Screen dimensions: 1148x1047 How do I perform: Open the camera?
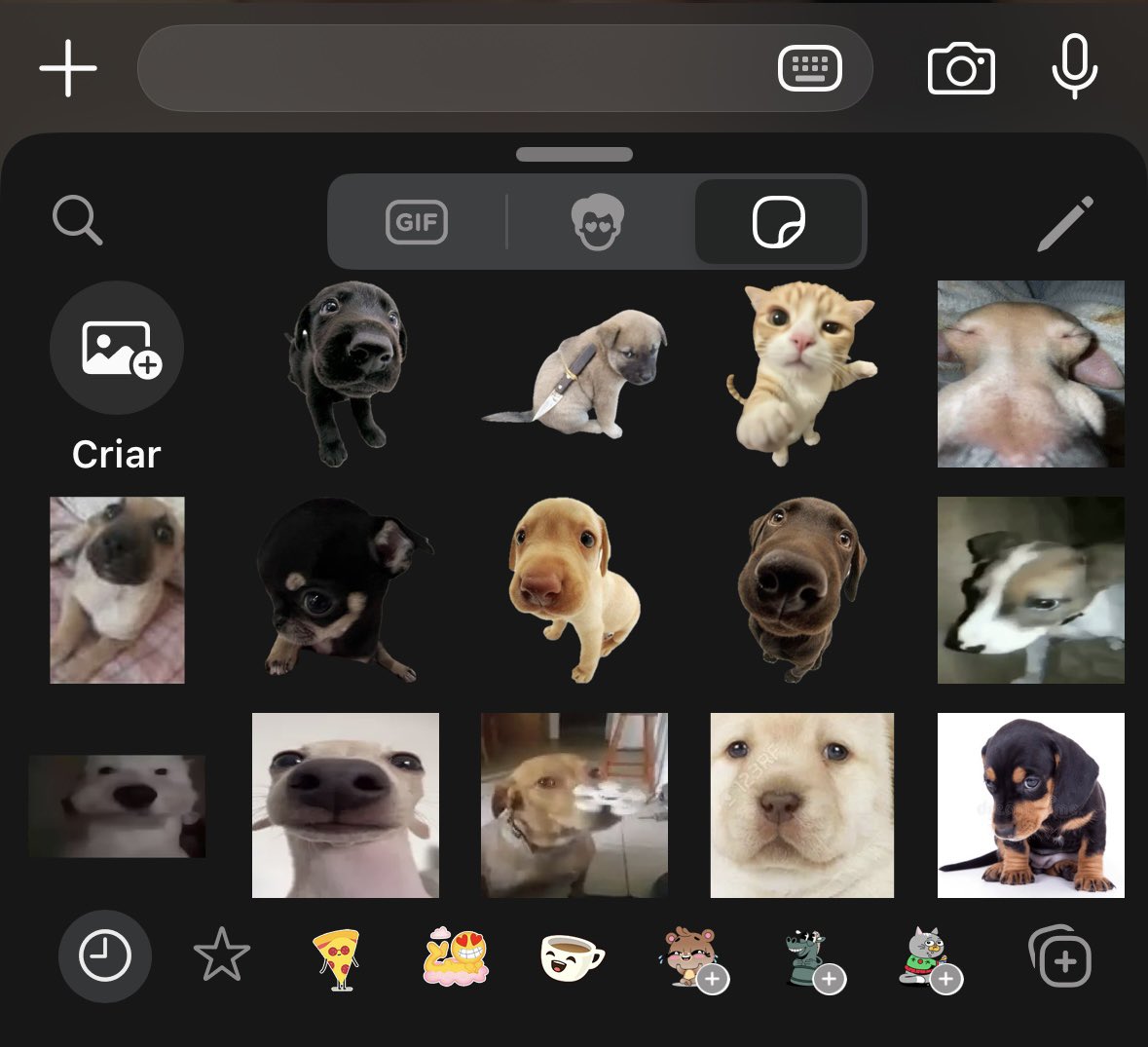961,68
